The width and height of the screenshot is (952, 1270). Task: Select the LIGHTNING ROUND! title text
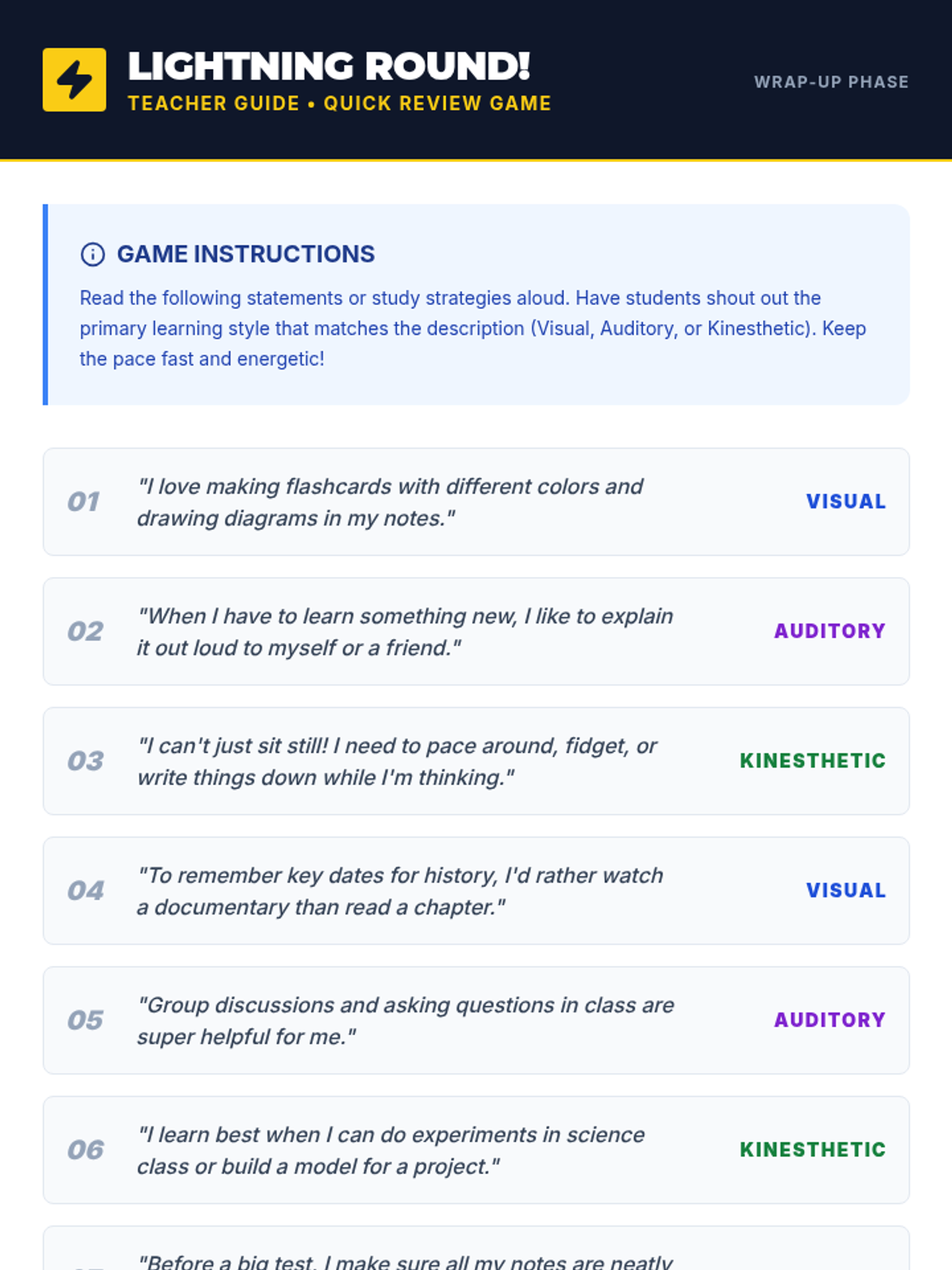328,67
